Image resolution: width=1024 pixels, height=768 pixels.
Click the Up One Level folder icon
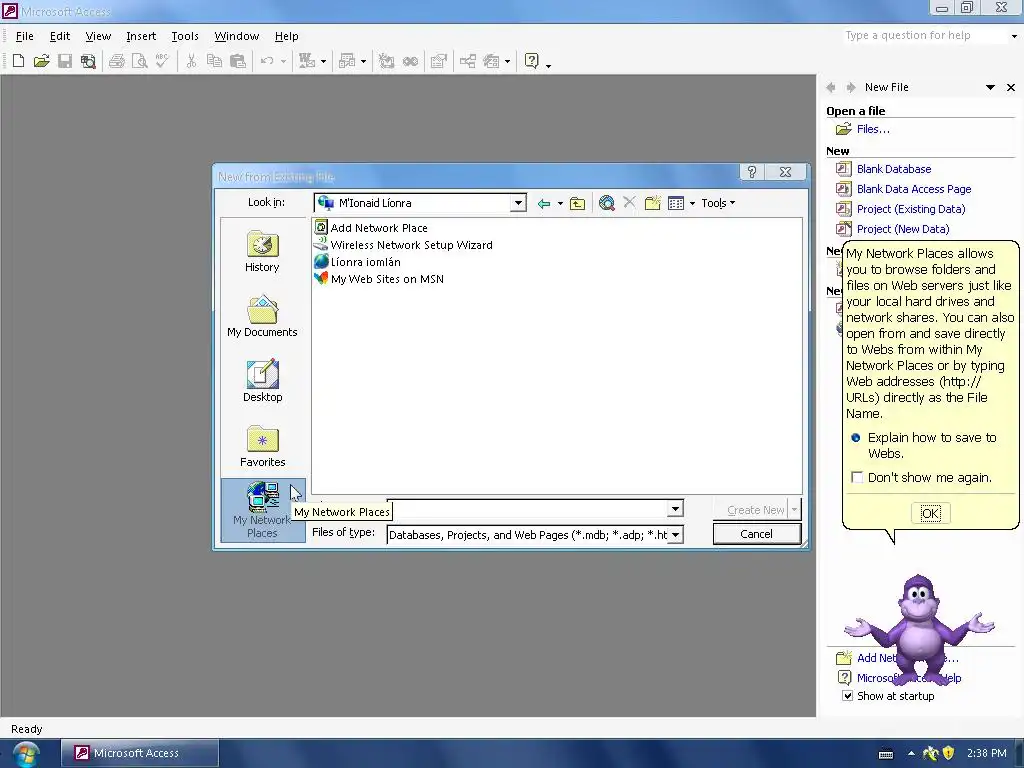point(577,204)
